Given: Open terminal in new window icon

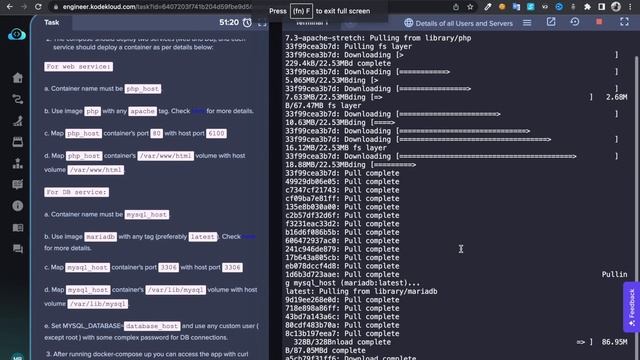Looking at the screenshot, I should click(551, 22).
